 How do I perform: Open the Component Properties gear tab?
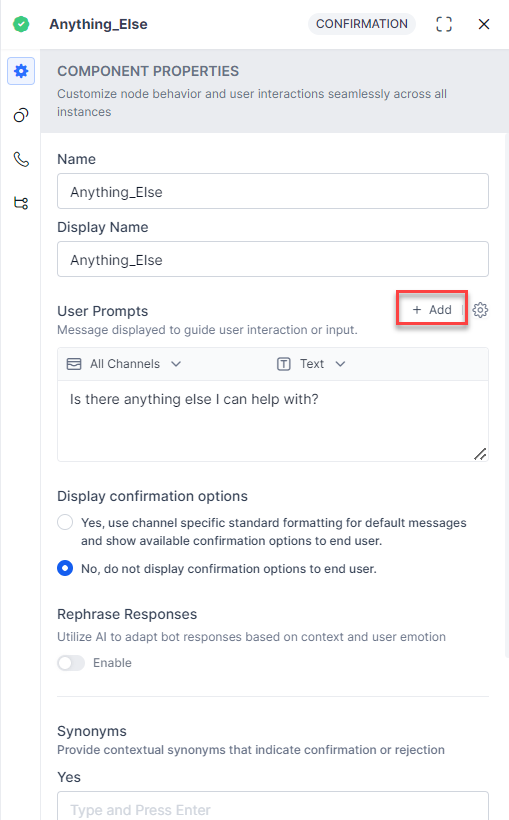pos(21,71)
